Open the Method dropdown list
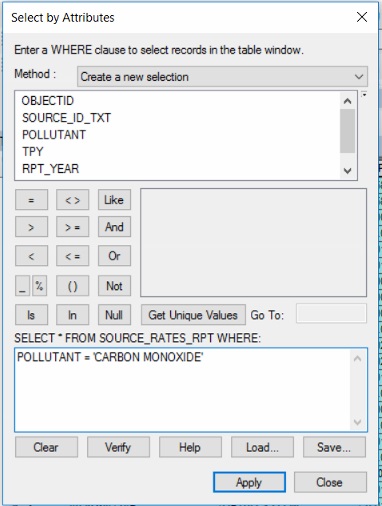The width and height of the screenshot is (382, 506). click(222, 77)
